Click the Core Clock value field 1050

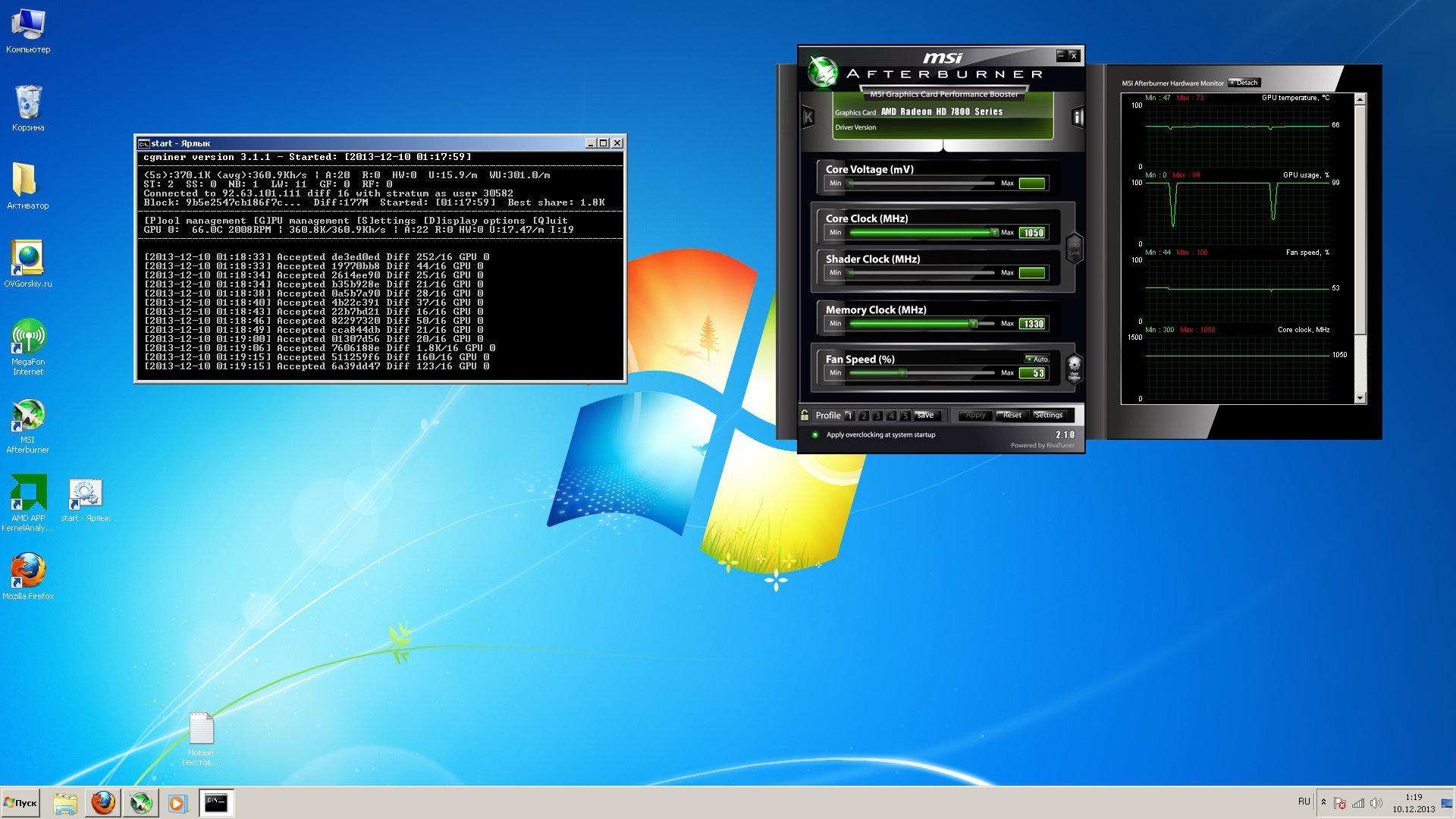[1033, 233]
